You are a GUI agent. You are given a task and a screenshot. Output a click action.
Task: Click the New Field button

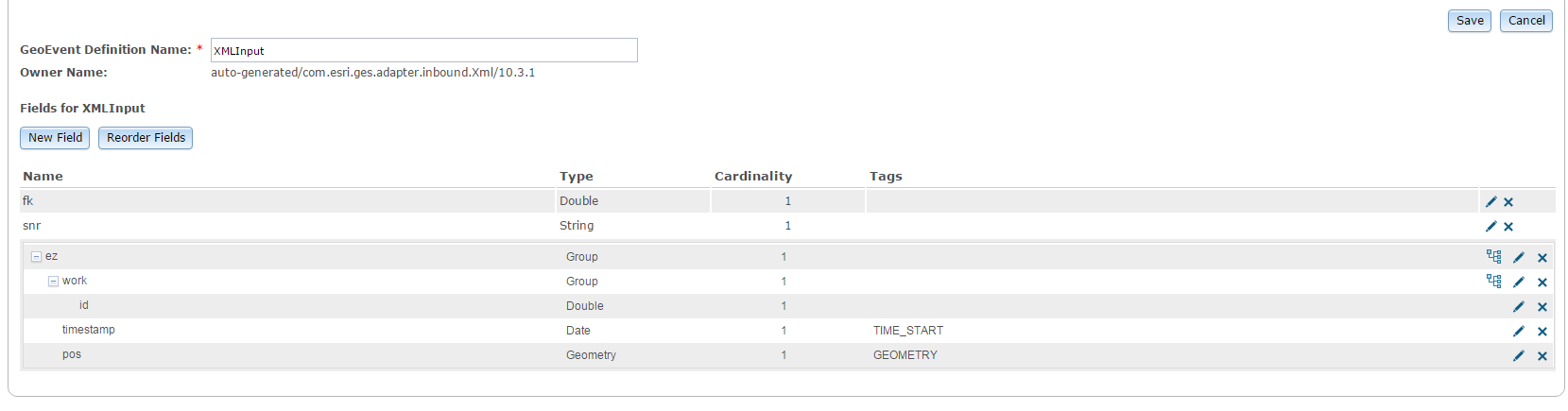(x=55, y=138)
